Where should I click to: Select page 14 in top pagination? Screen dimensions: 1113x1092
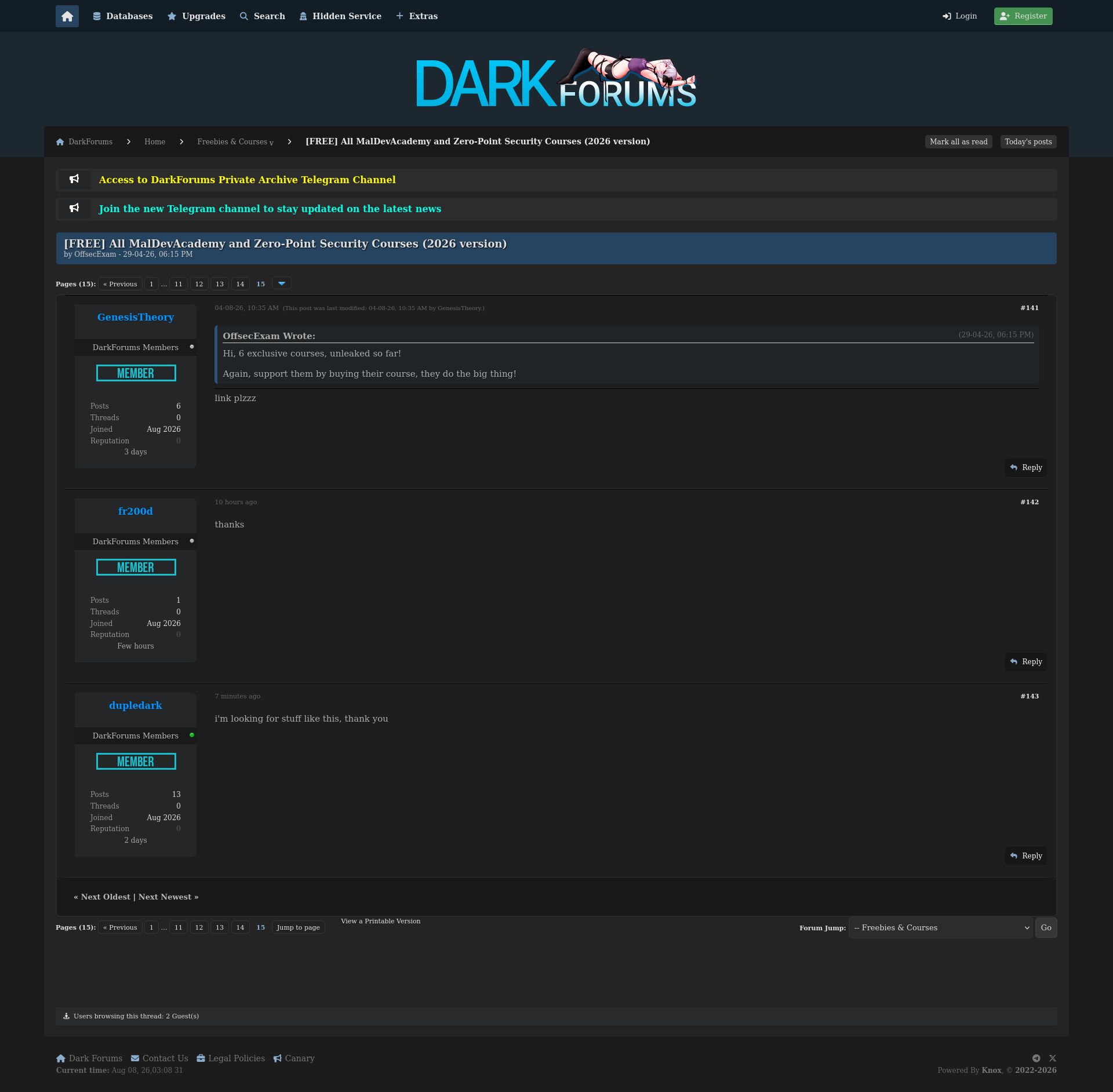tap(240, 284)
